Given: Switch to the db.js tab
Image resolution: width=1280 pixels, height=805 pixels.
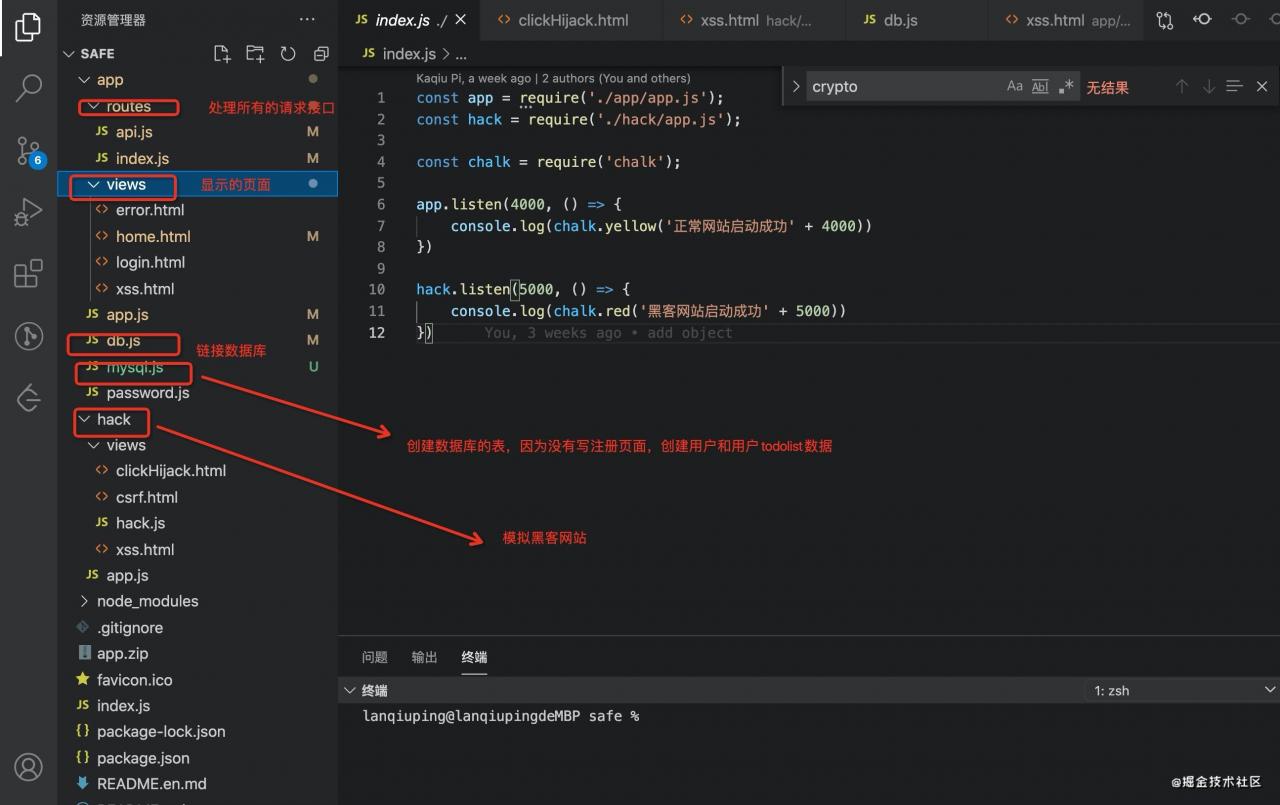Looking at the screenshot, I should click(899, 19).
